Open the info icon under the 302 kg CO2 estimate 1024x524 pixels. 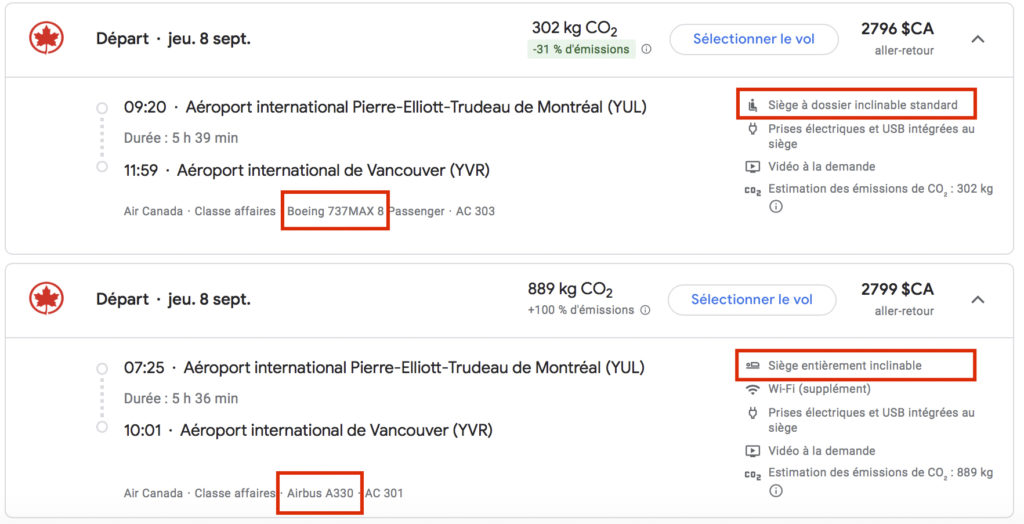point(775,207)
